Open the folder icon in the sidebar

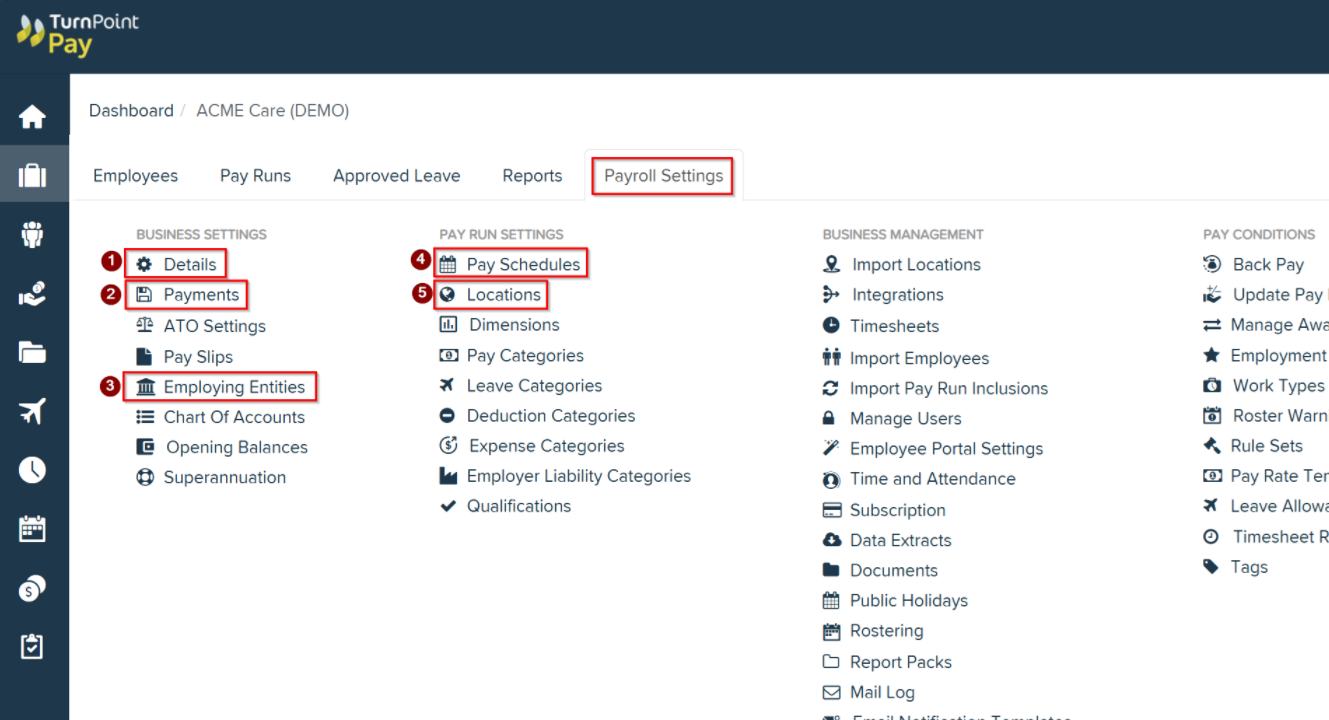click(x=33, y=351)
